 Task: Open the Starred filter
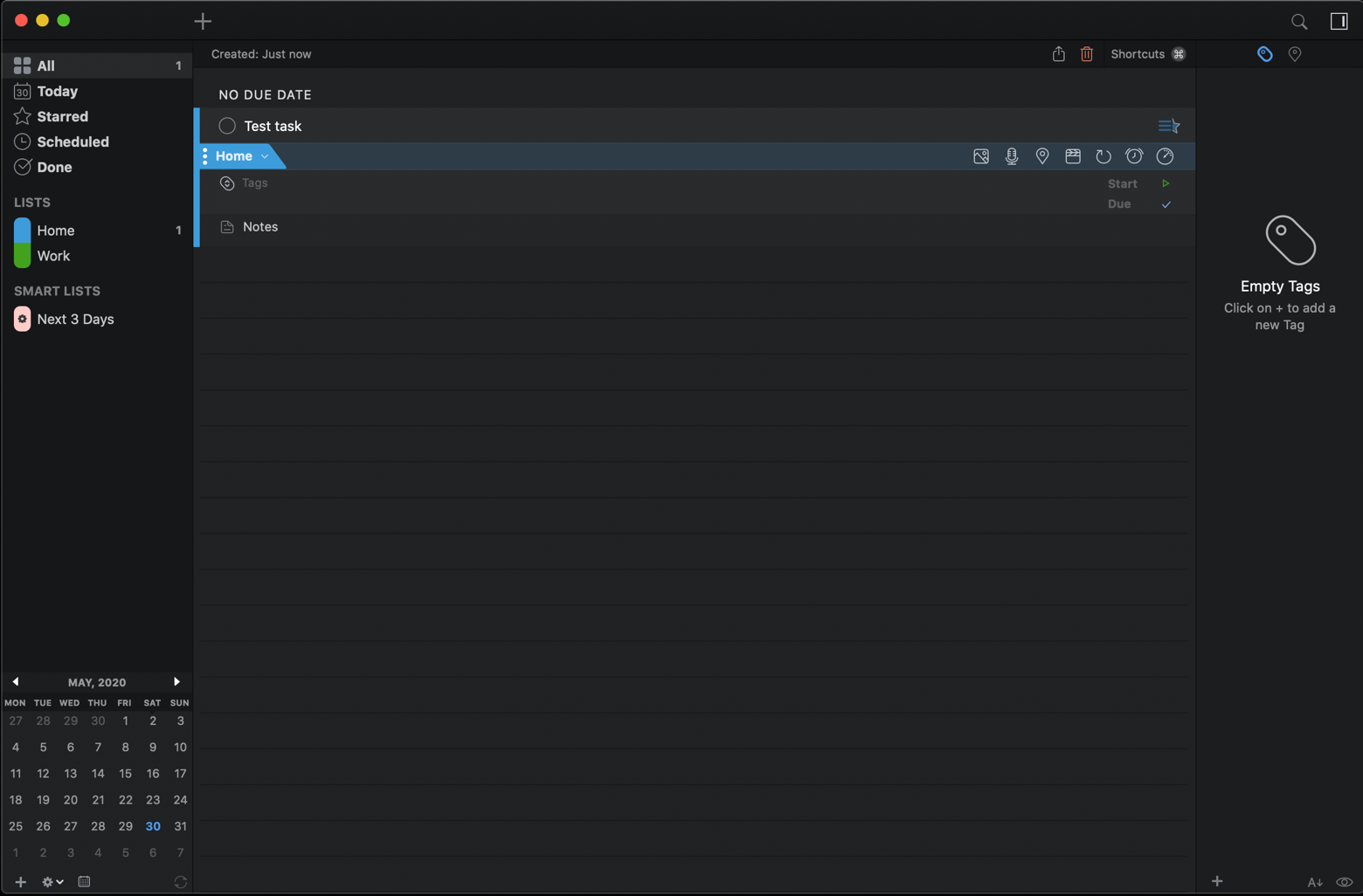(x=97, y=116)
